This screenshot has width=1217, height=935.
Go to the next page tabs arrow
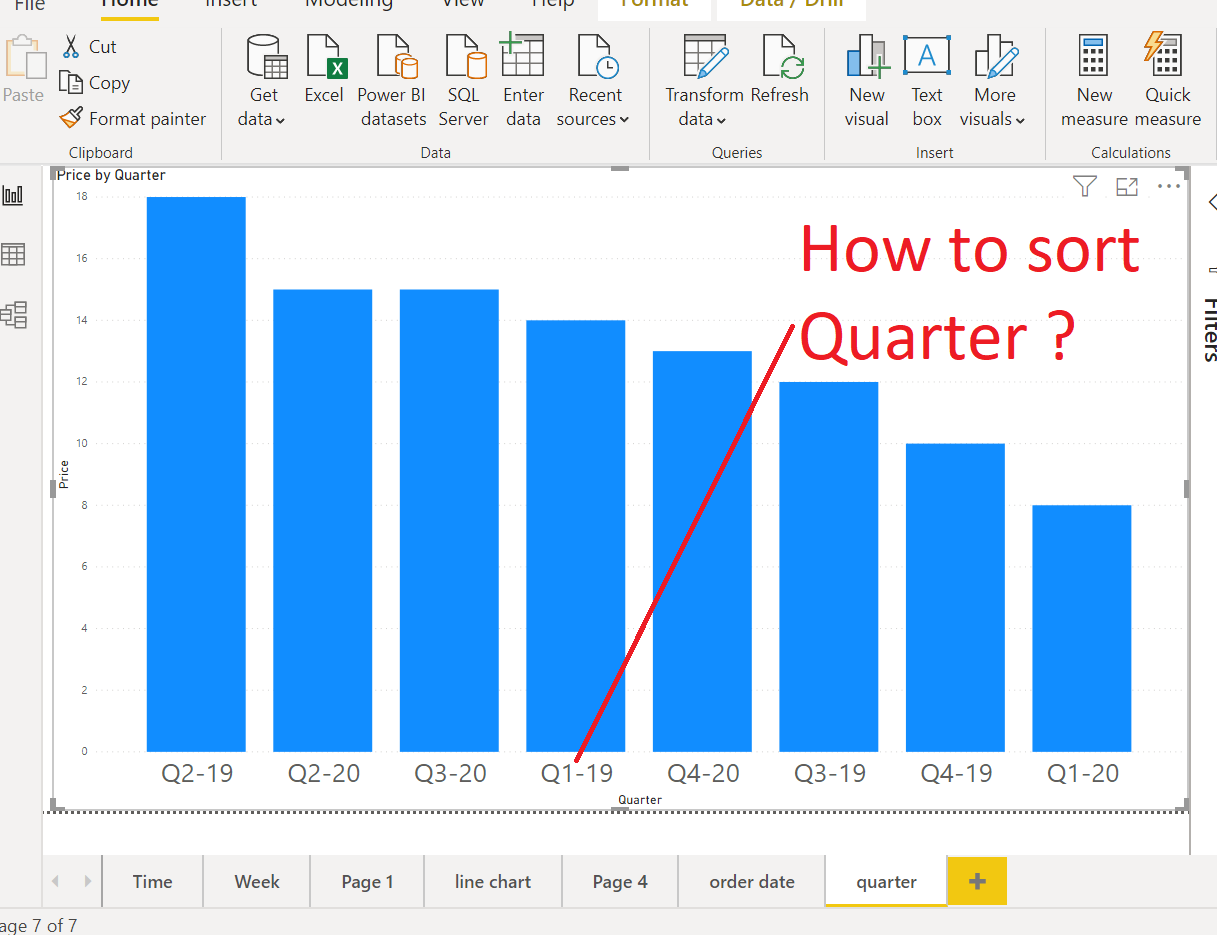coord(87,881)
